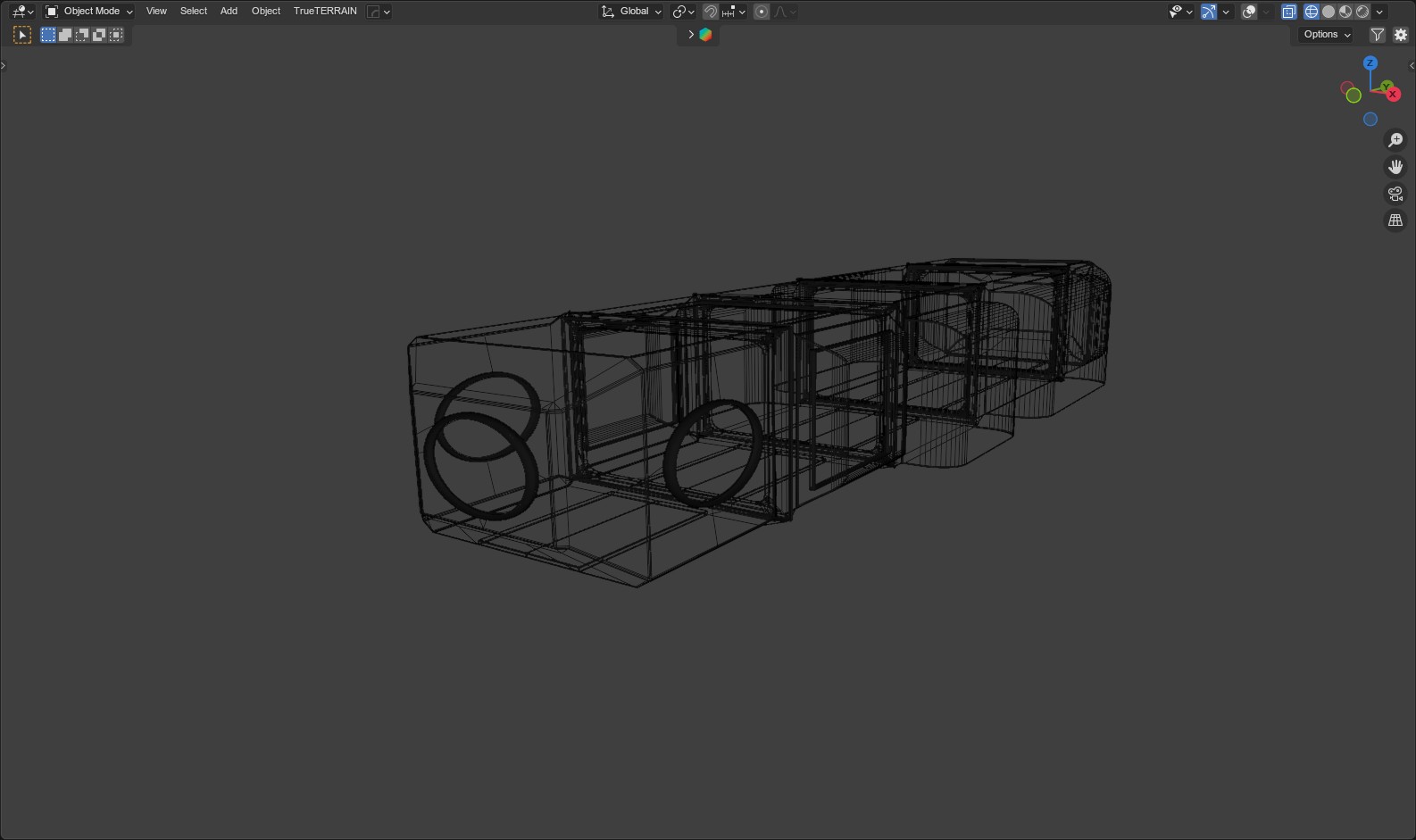Click the negative X axis circle
This screenshot has width=1416, height=840.
coord(1347,87)
